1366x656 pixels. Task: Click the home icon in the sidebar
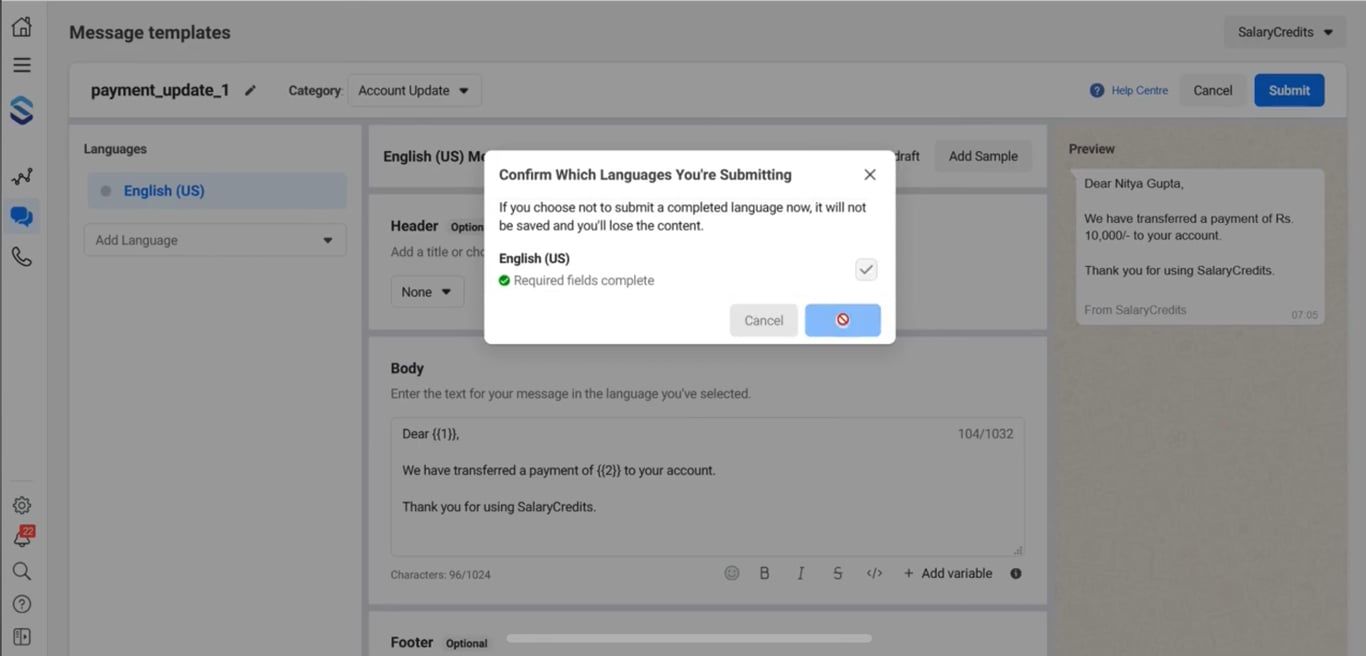pyautogui.click(x=21, y=27)
